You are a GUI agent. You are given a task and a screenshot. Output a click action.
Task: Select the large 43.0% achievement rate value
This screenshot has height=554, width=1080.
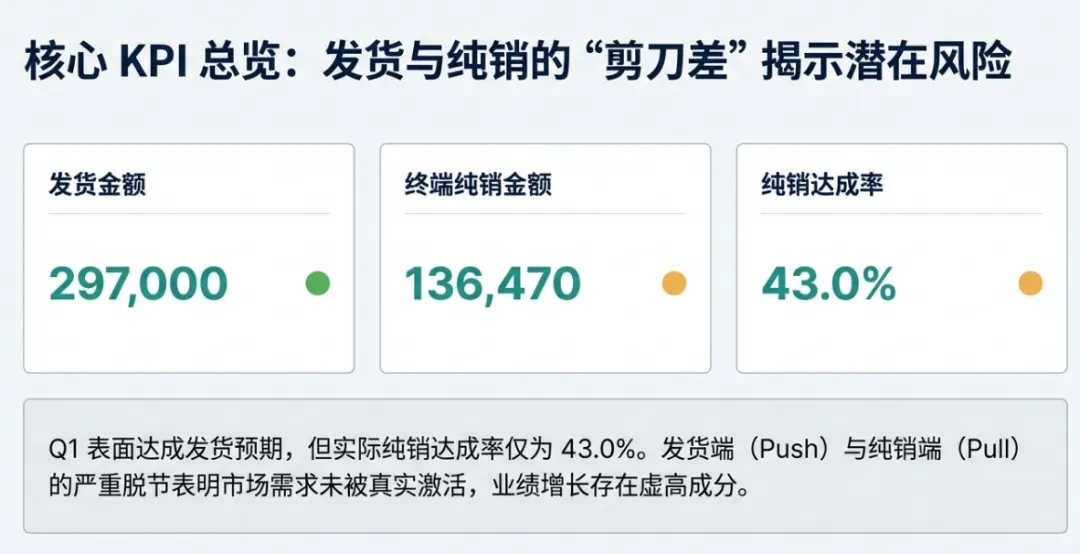[x=828, y=285]
